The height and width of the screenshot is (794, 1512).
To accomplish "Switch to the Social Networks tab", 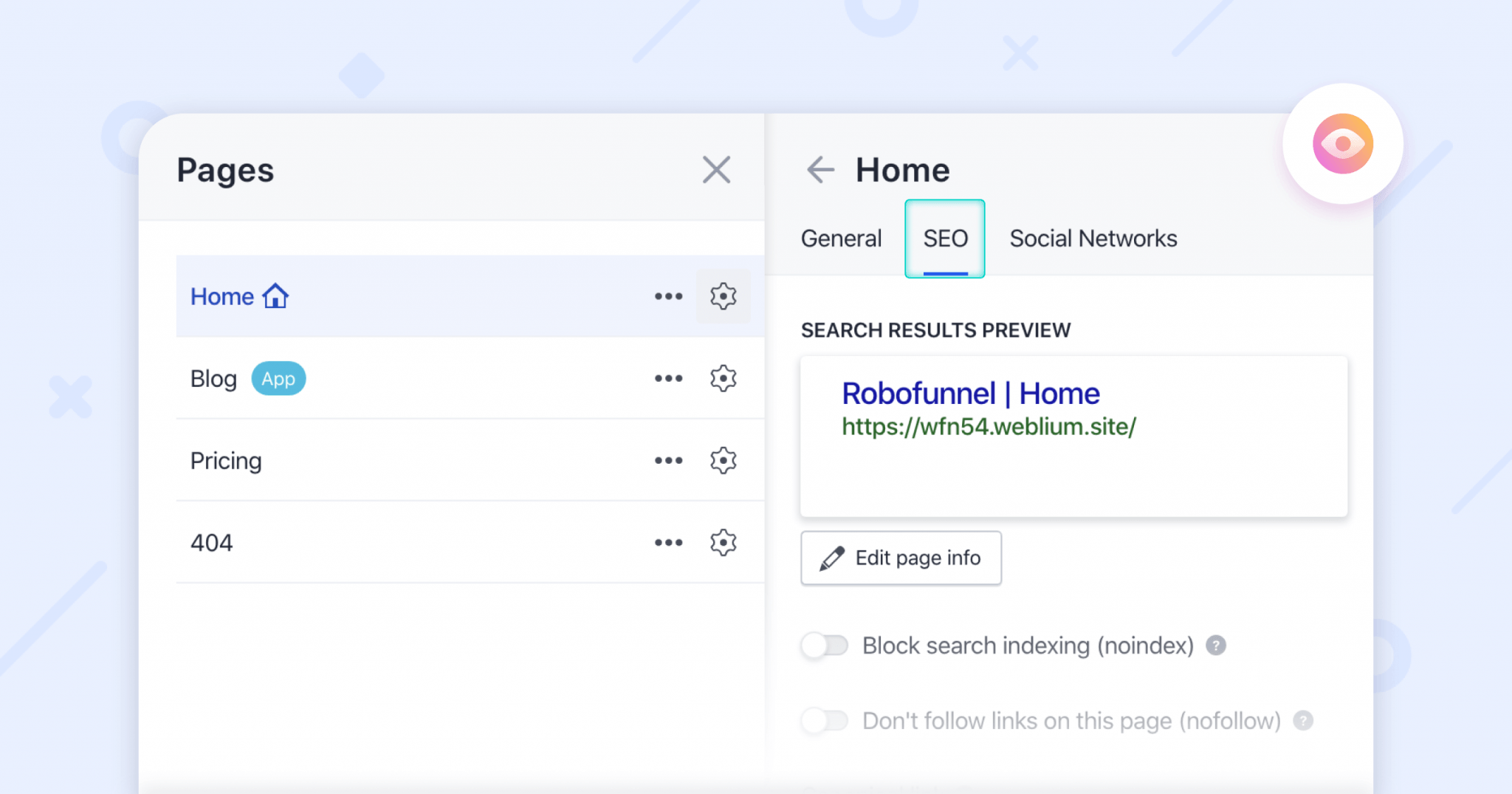I will point(1093,238).
